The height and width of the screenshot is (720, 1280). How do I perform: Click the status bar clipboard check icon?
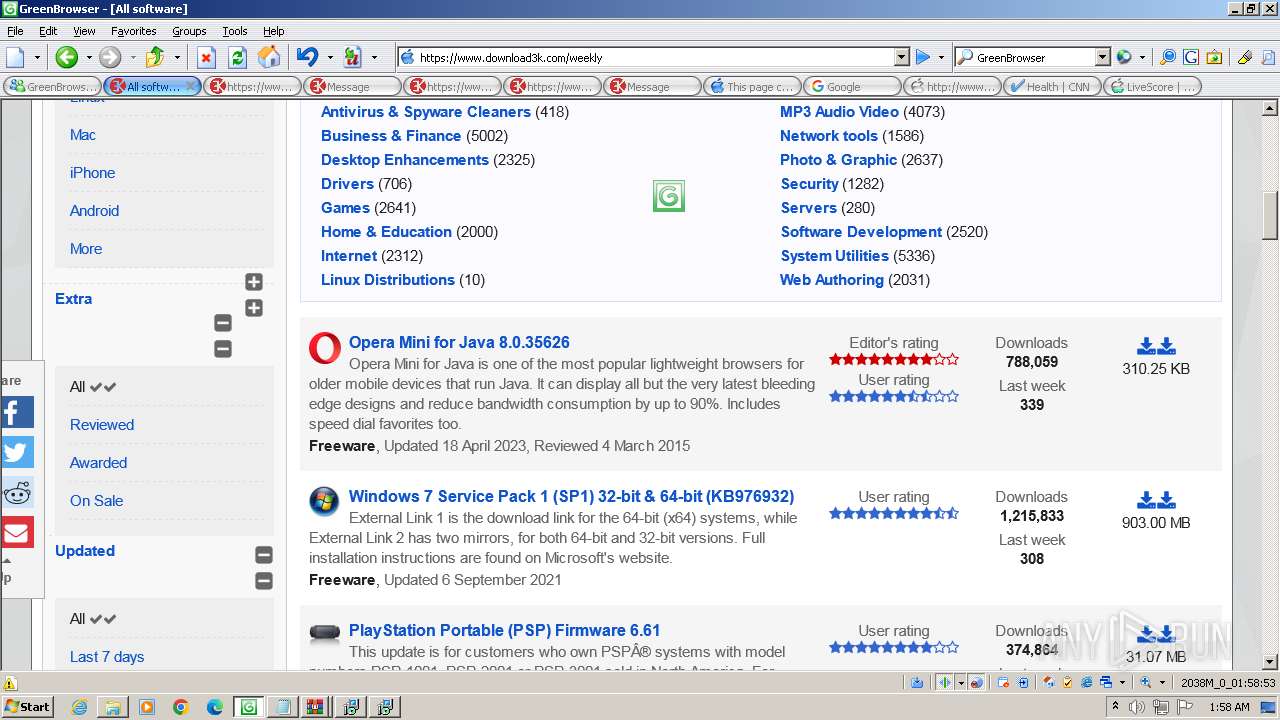click(x=1068, y=682)
